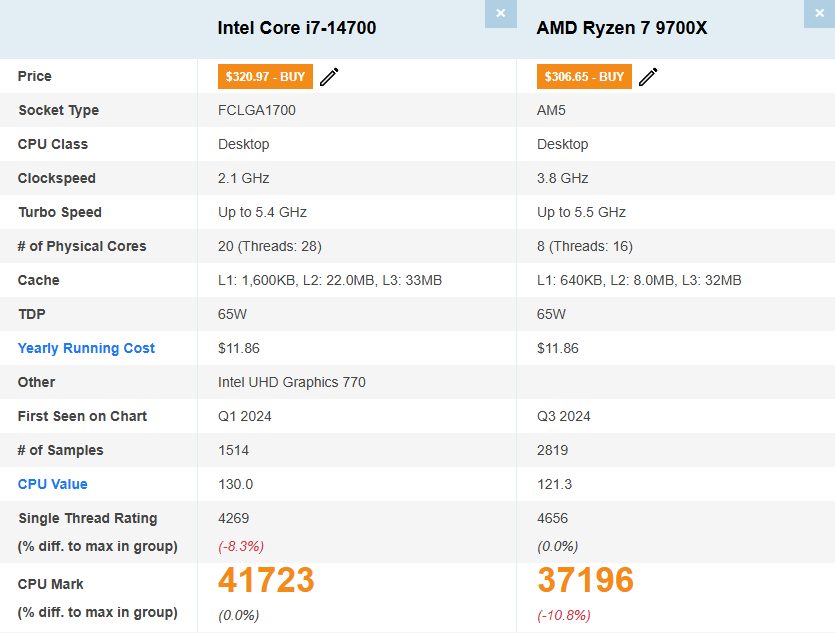Viewport: 835px width, 633px height.
Task: Click the First Seen on Chart label
Action: tap(82, 416)
